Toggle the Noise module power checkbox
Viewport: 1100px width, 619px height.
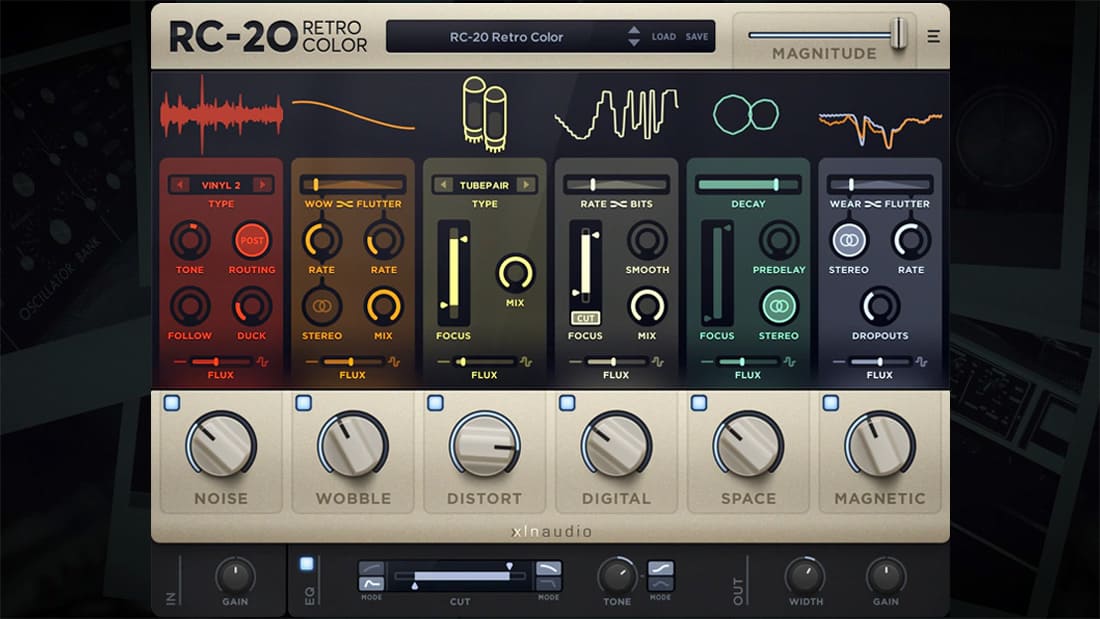pos(172,403)
